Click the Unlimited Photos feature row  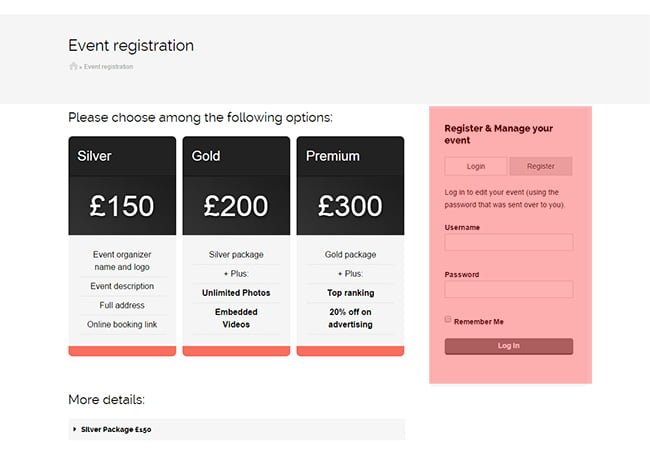tap(236, 293)
